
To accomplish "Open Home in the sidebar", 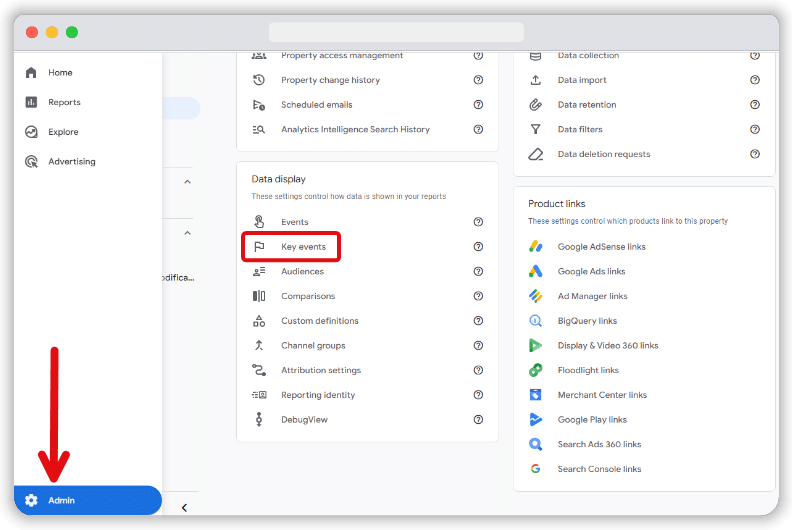I will [60, 73].
